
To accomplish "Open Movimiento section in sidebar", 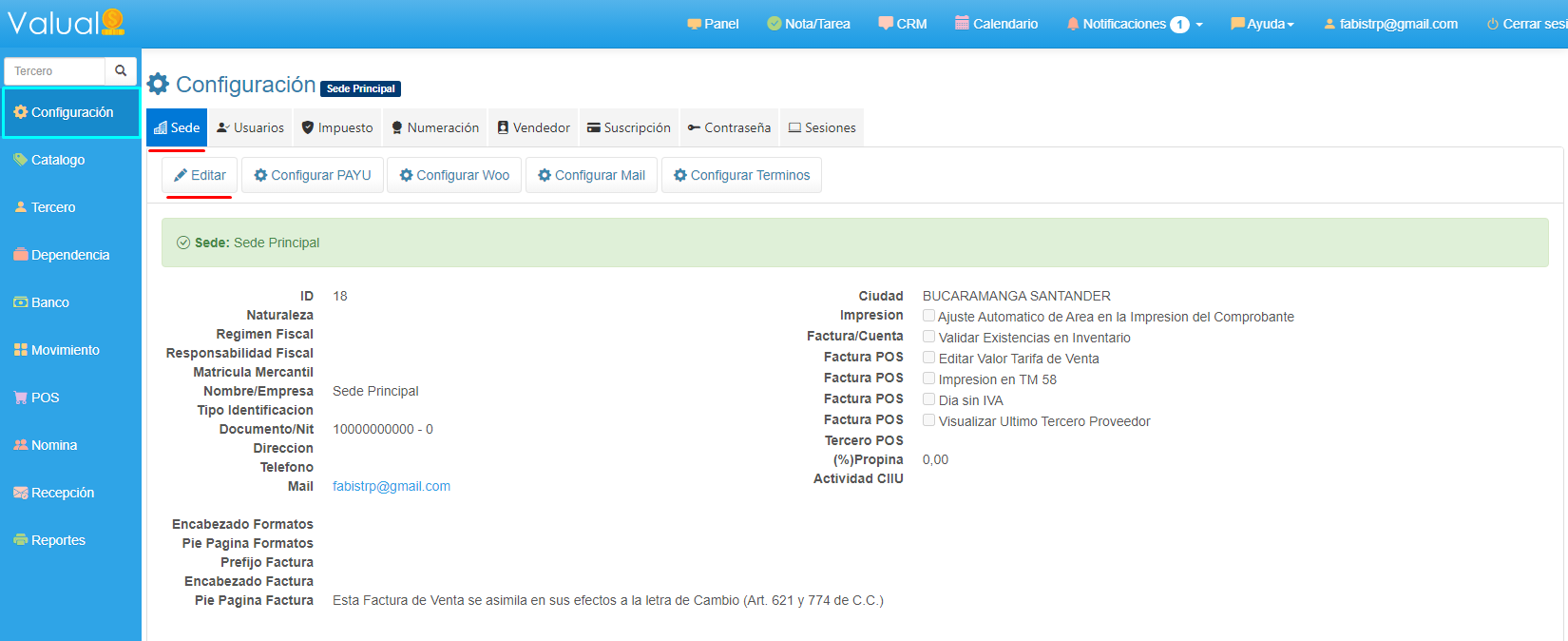I will (x=65, y=350).
